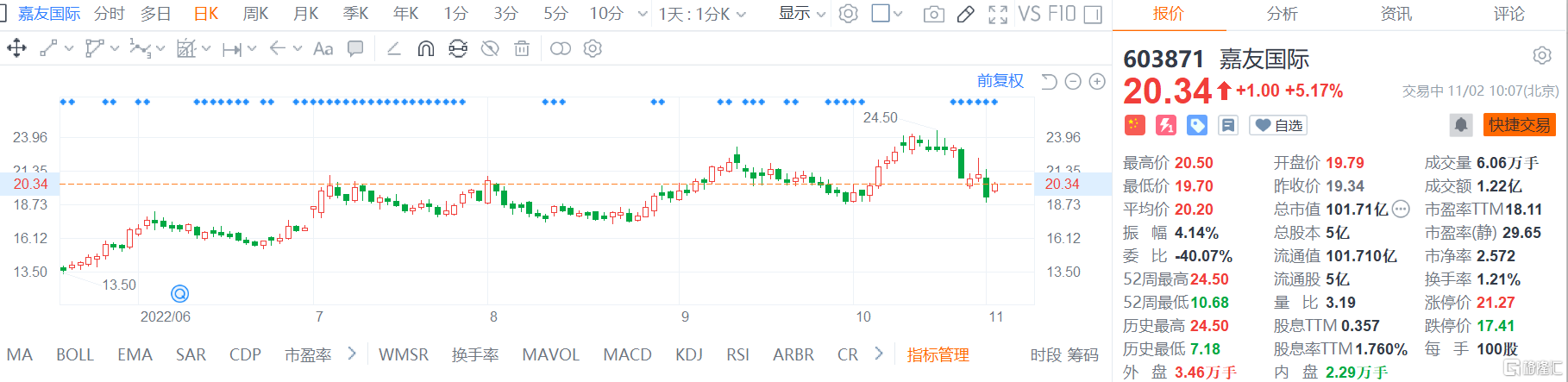Select the chart pattern measuring tool
This screenshot has height=382, width=1568.
click(185, 48)
